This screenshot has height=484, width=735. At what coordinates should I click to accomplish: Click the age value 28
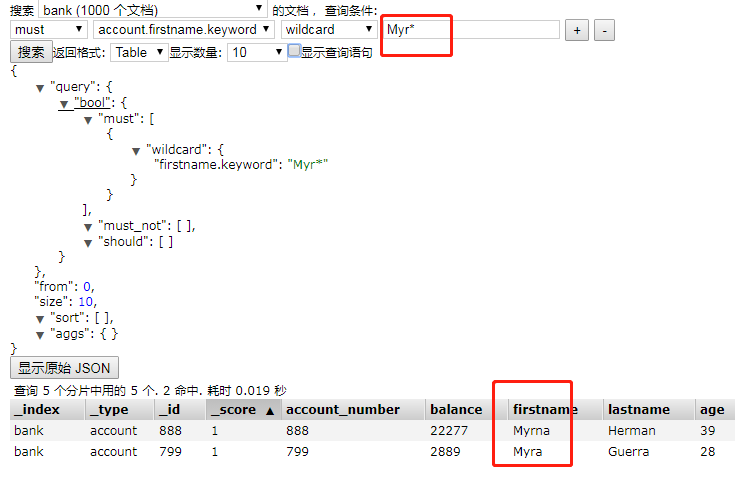tap(707, 452)
